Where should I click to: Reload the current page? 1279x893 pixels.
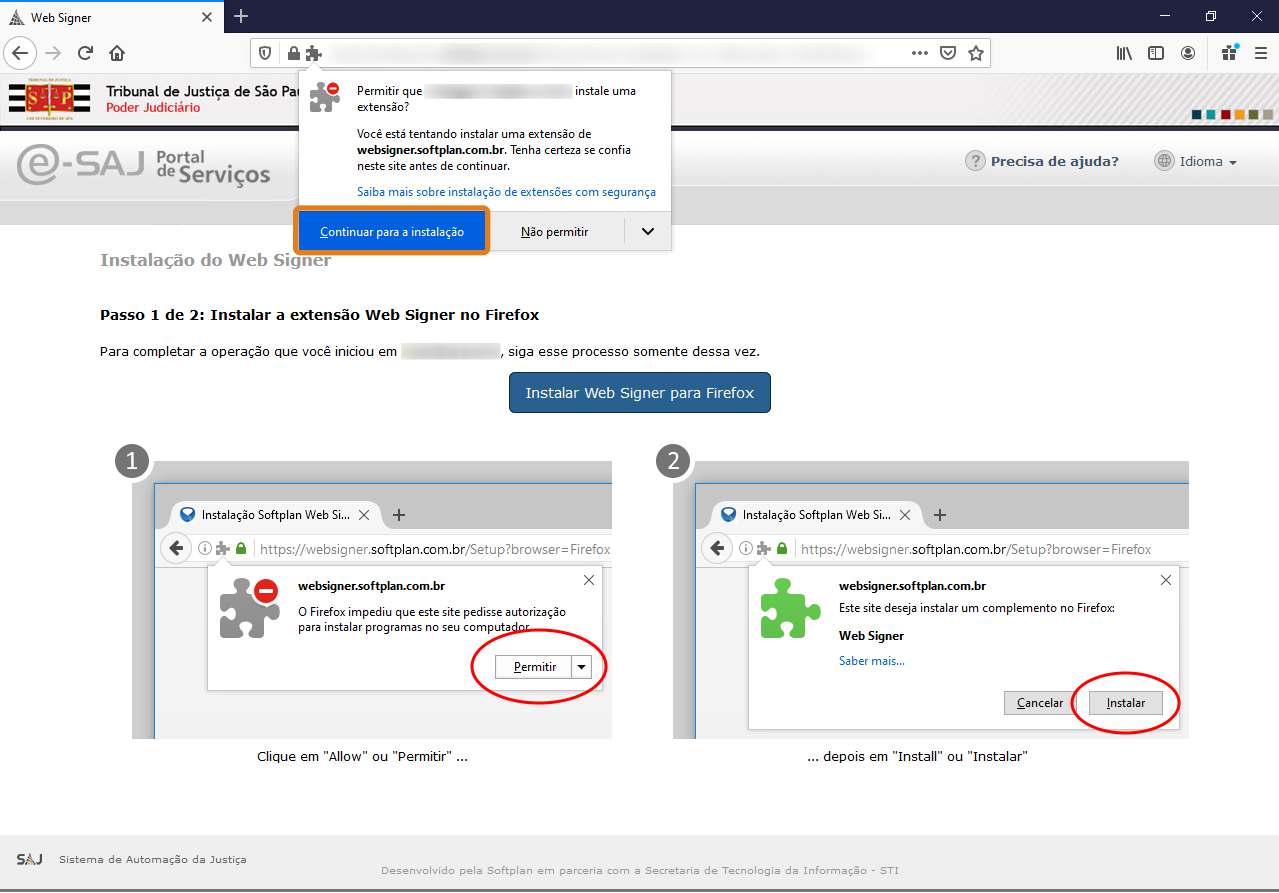85,53
